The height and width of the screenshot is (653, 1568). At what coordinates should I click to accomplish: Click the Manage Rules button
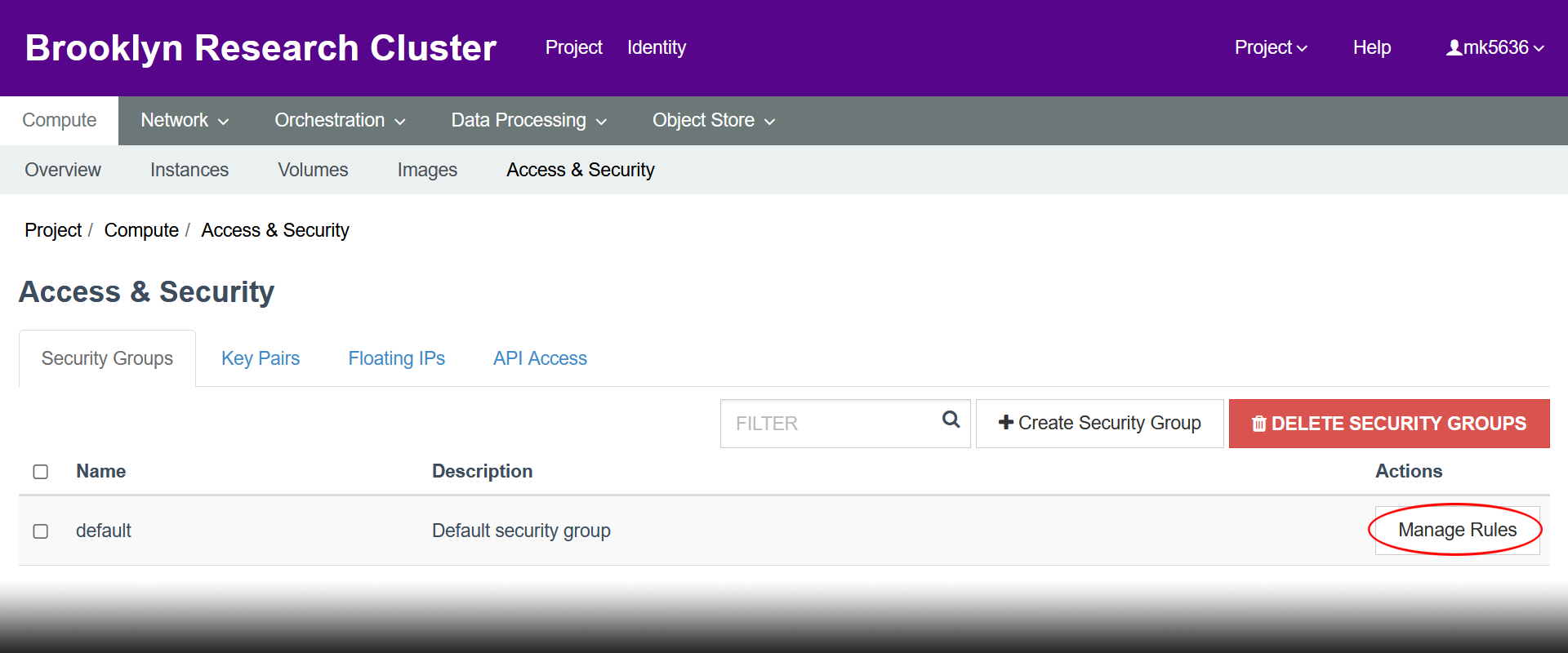coord(1457,531)
